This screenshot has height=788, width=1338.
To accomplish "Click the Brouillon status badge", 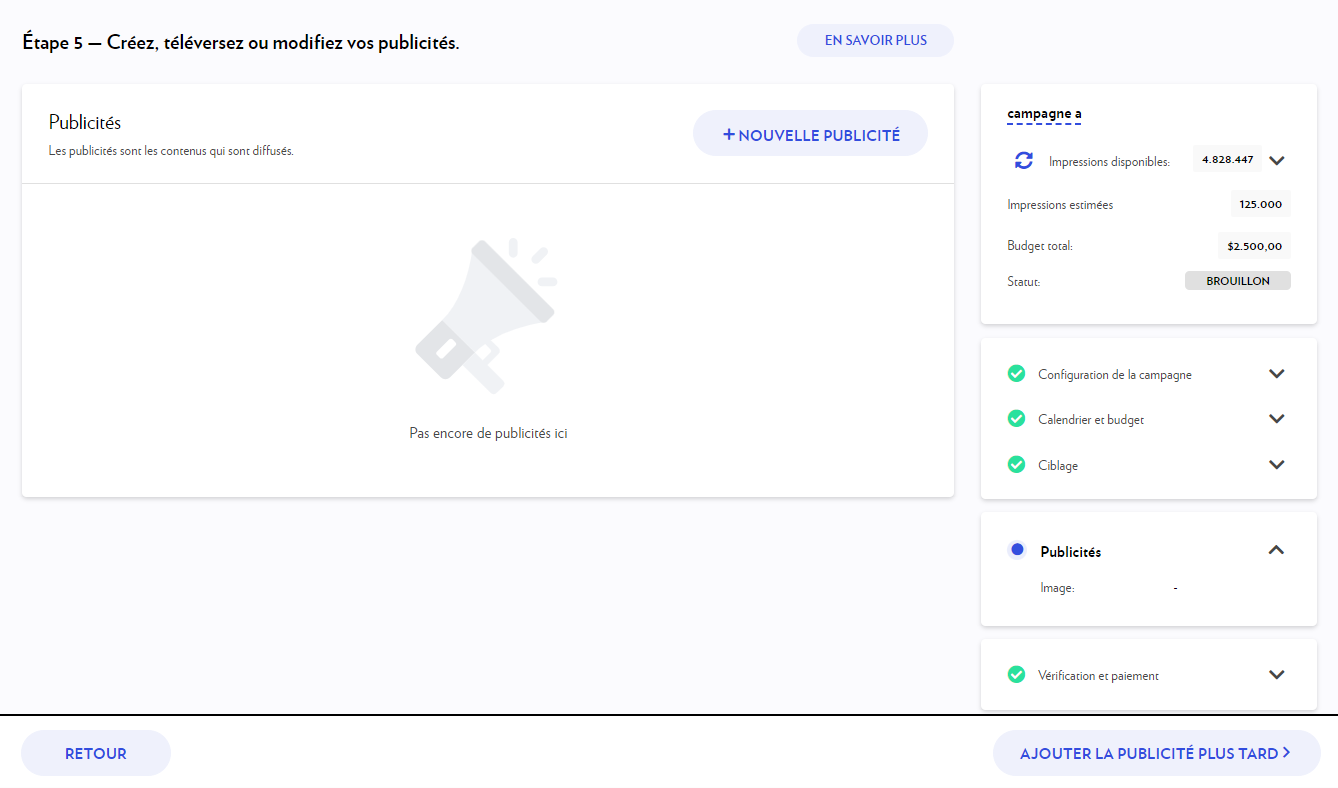I will point(1237,281).
